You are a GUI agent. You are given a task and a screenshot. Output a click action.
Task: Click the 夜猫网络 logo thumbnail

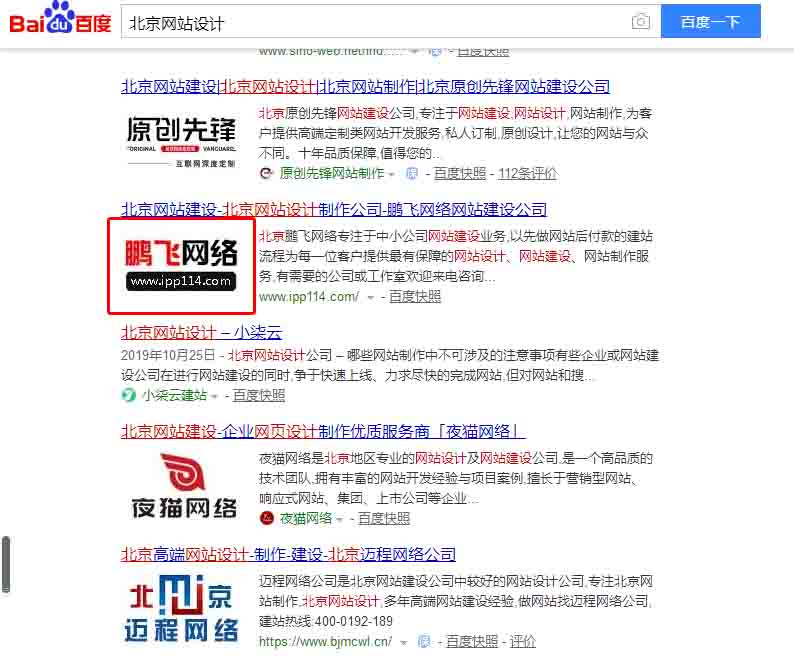coord(183,486)
